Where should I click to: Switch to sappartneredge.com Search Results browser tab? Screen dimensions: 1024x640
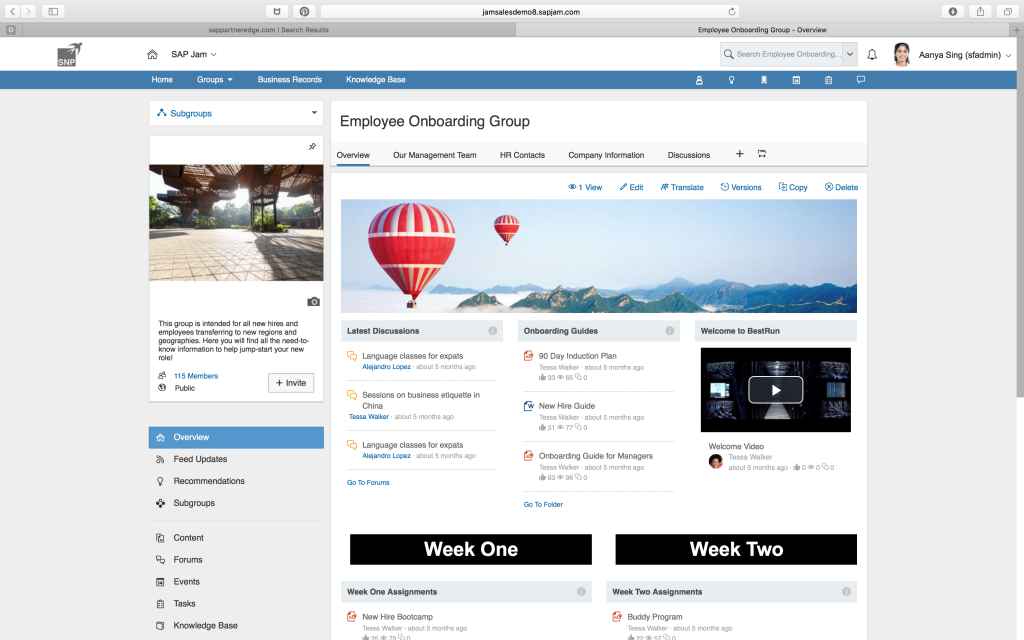click(268, 29)
